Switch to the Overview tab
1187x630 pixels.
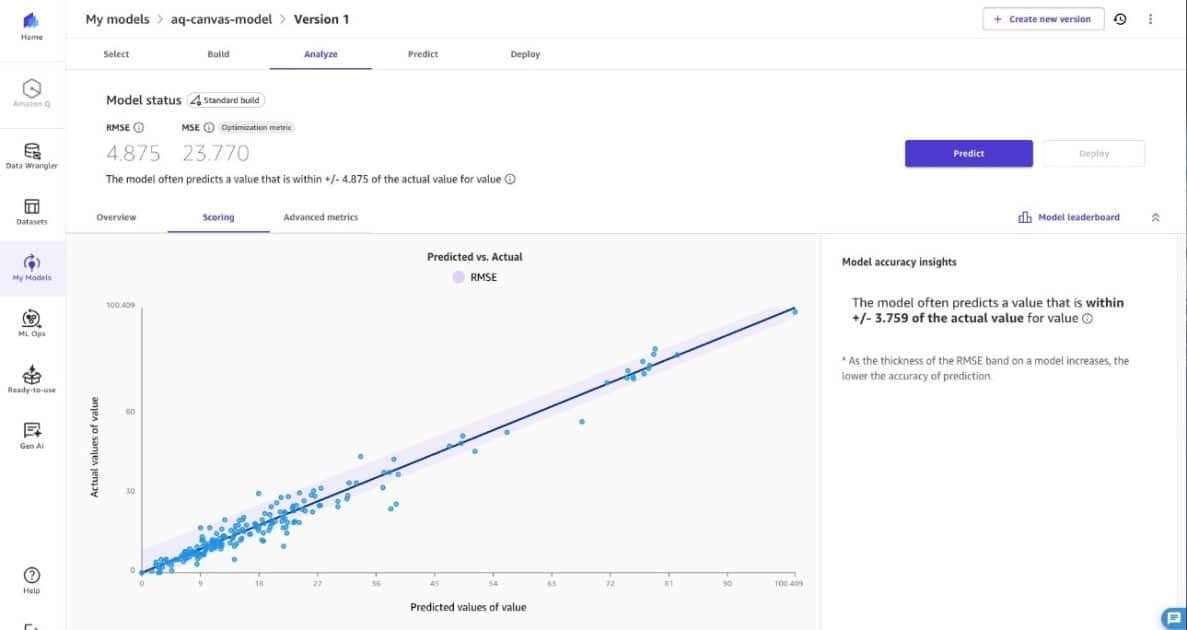[x=116, y=217]
